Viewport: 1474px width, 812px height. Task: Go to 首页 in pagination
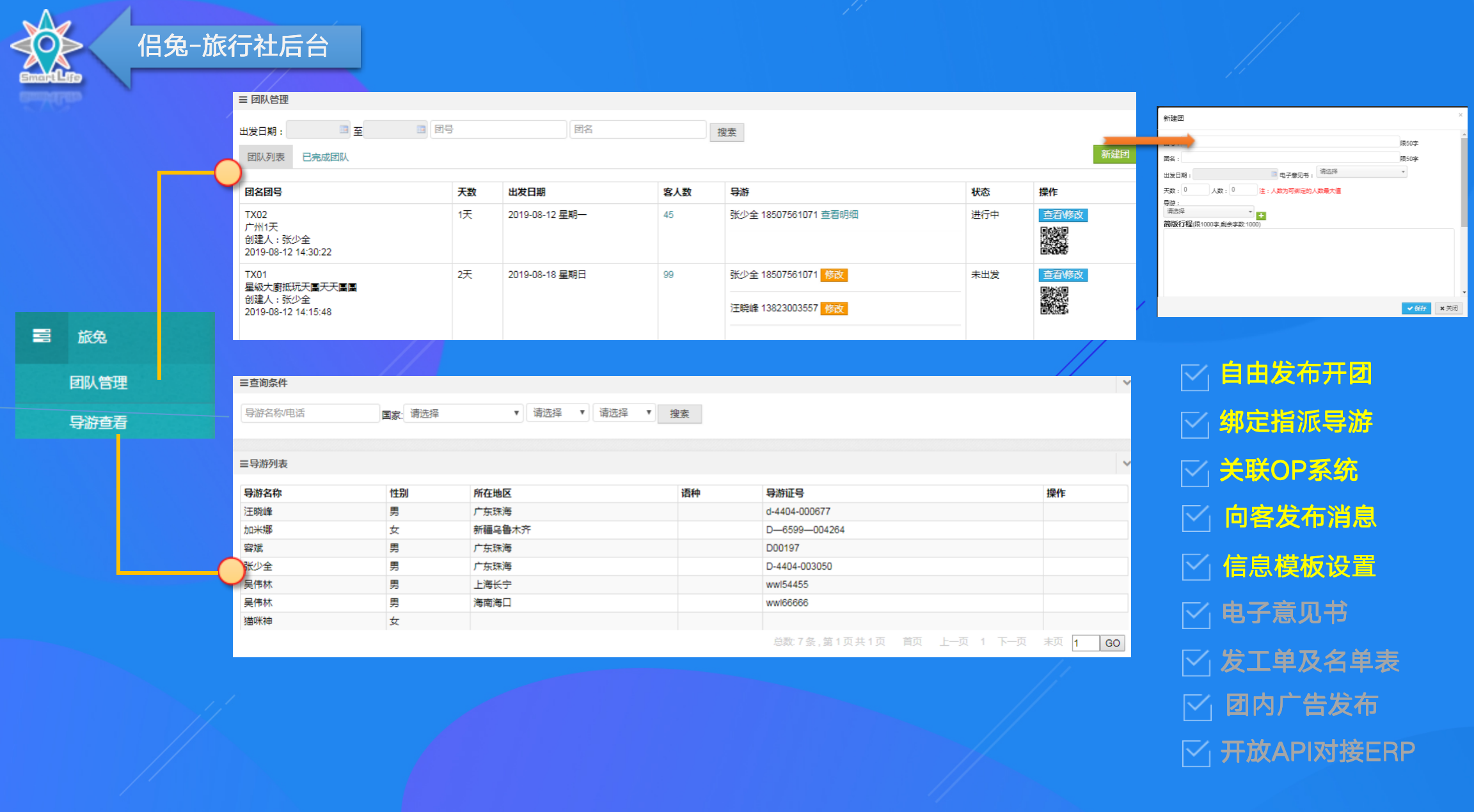click(912, 642)
